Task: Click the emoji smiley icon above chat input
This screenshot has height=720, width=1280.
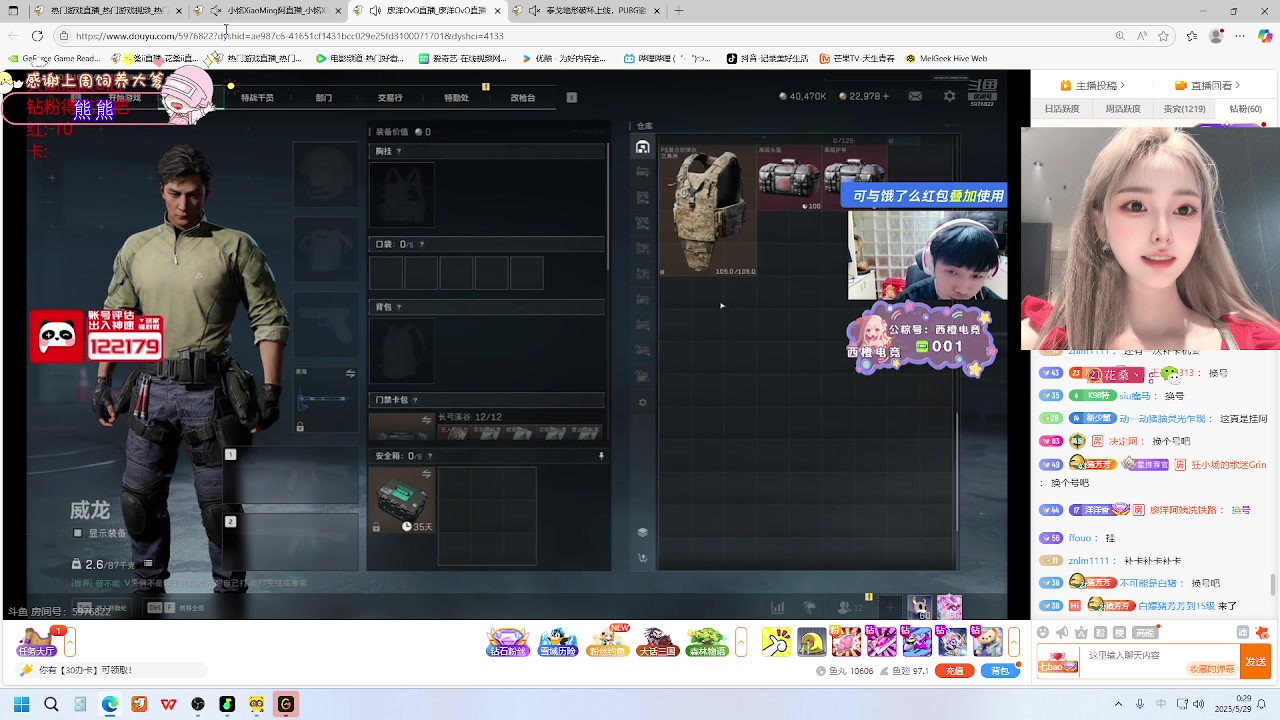Action: [1043, 633]
